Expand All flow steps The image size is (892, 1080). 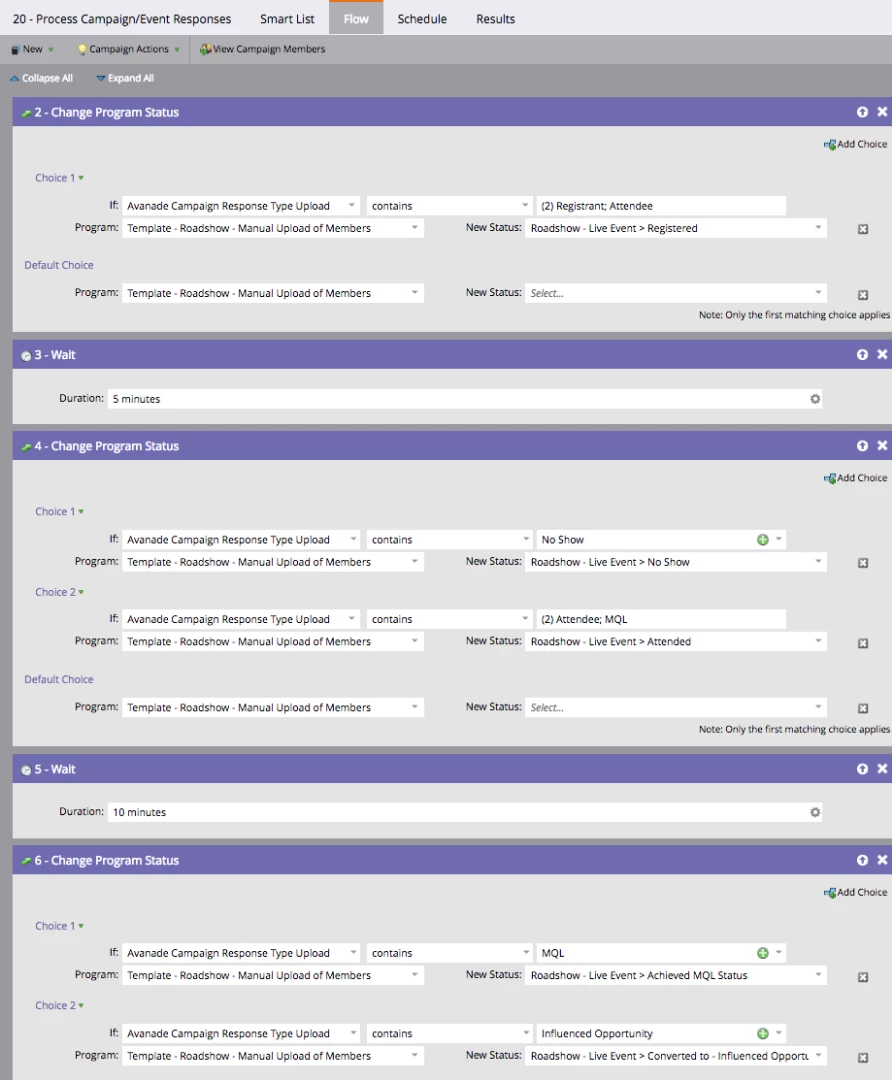click(125, 78)
